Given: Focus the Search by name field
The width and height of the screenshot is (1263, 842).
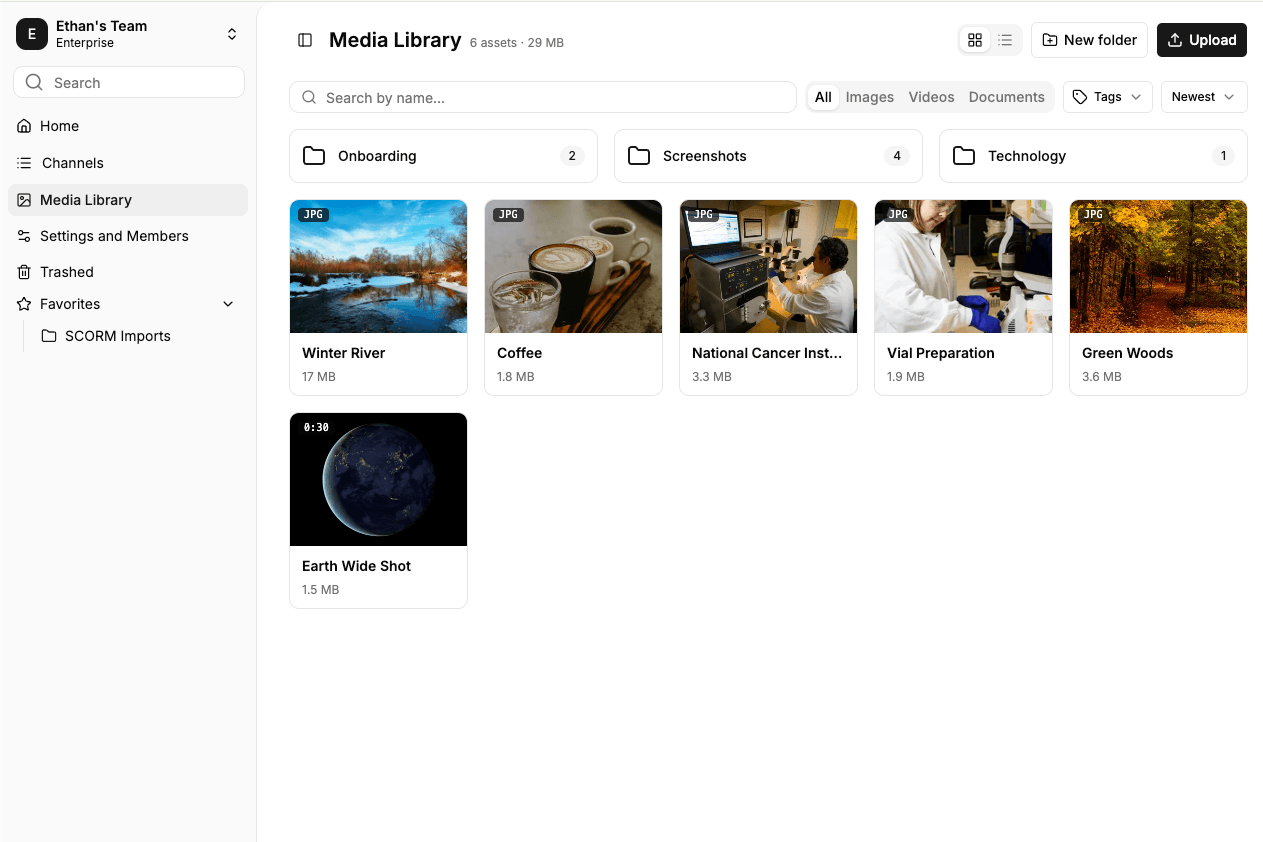Looking at the screenshot, I should [543, 97].
